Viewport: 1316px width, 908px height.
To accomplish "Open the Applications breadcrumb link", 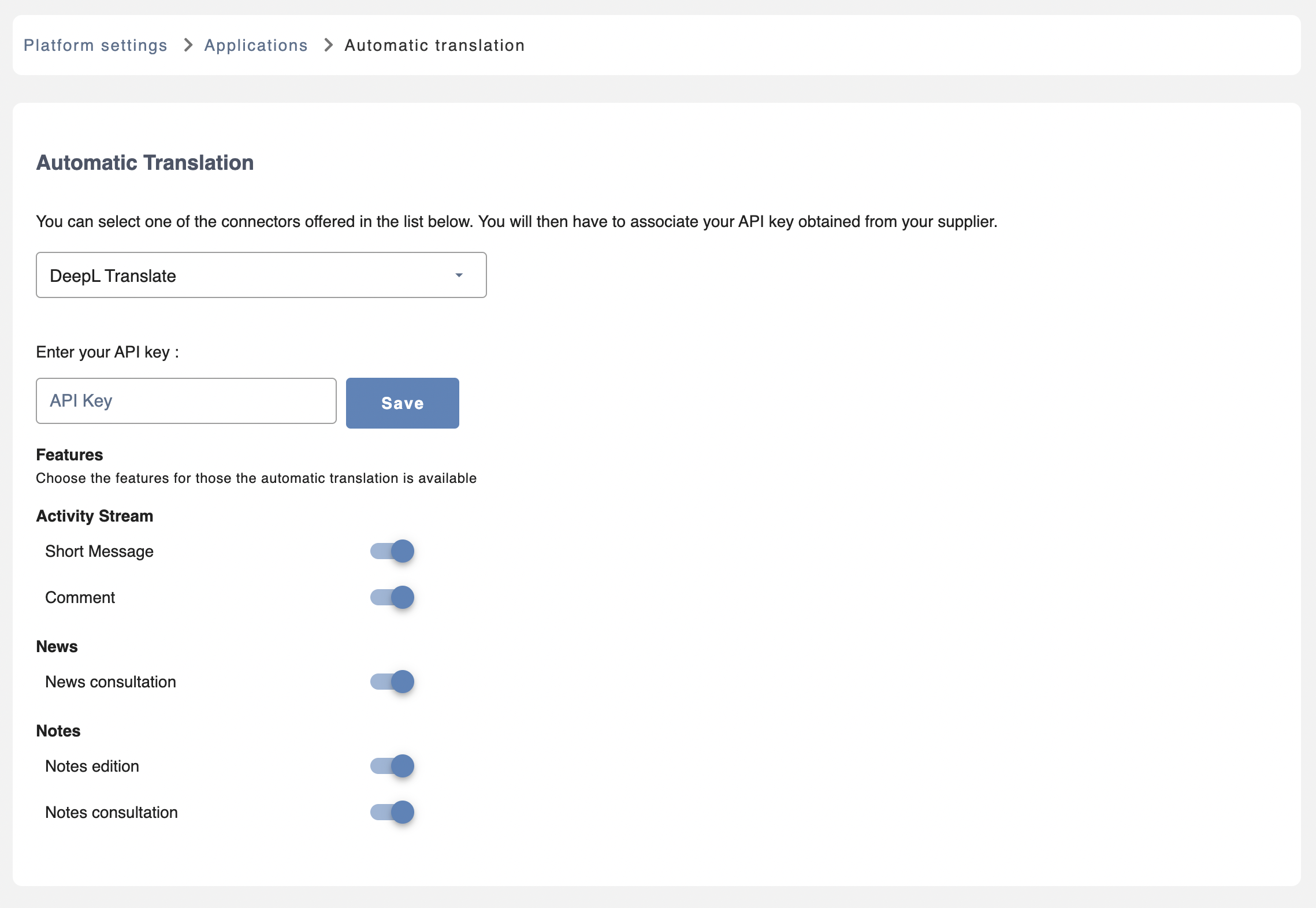I will click(x=256, y=45).
